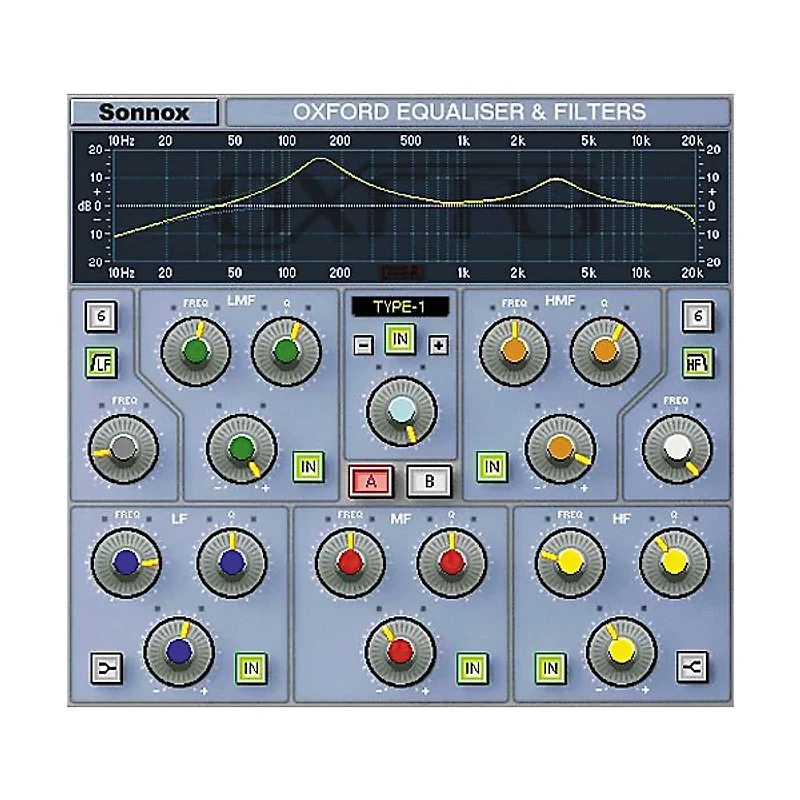The height and width of the screenshot is (800, 800).
Task: Switch to preset A
Action: pos(370,481)
